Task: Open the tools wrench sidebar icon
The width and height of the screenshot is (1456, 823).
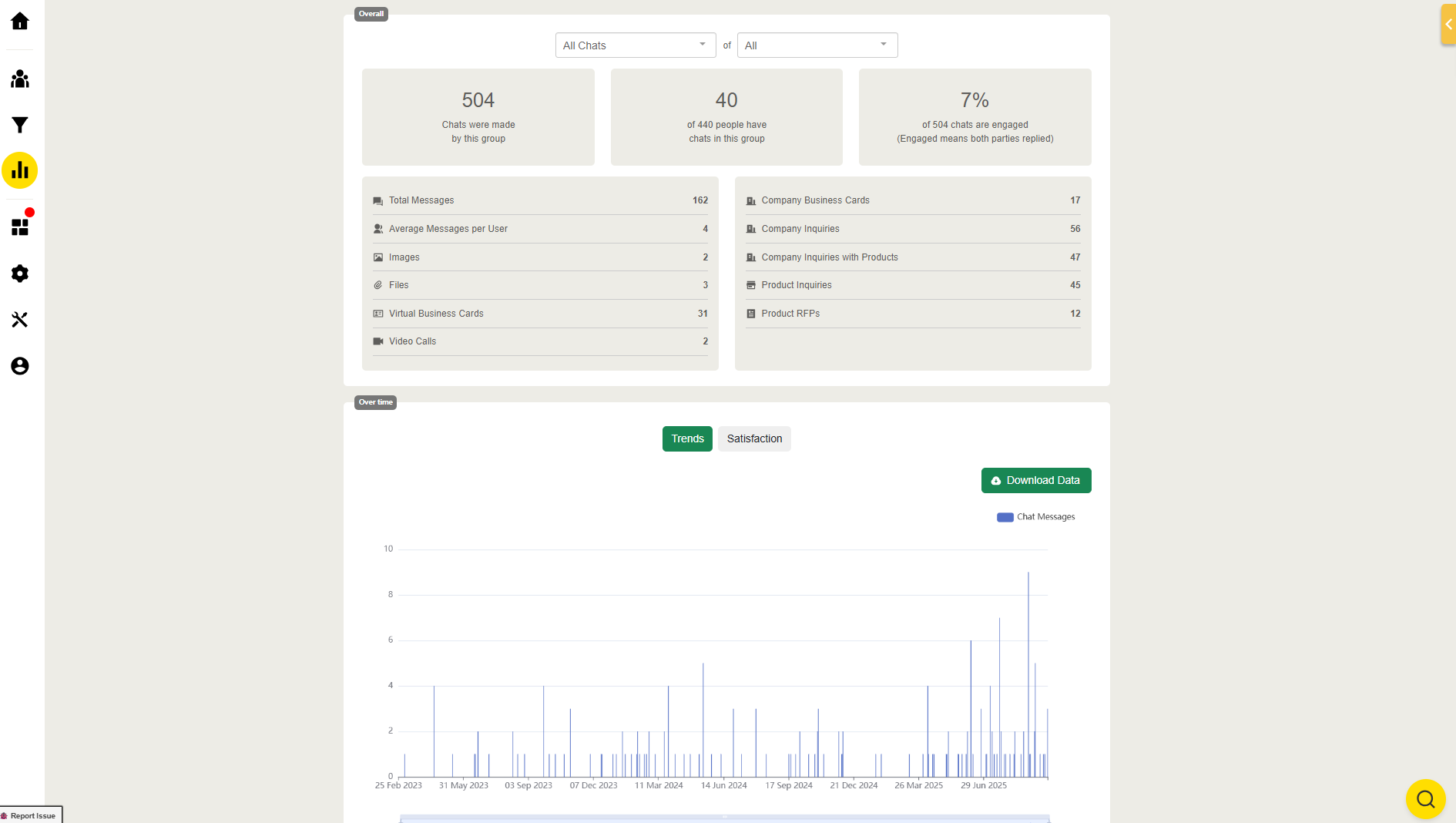Action: pyautogui.click(x=20, y=320)
